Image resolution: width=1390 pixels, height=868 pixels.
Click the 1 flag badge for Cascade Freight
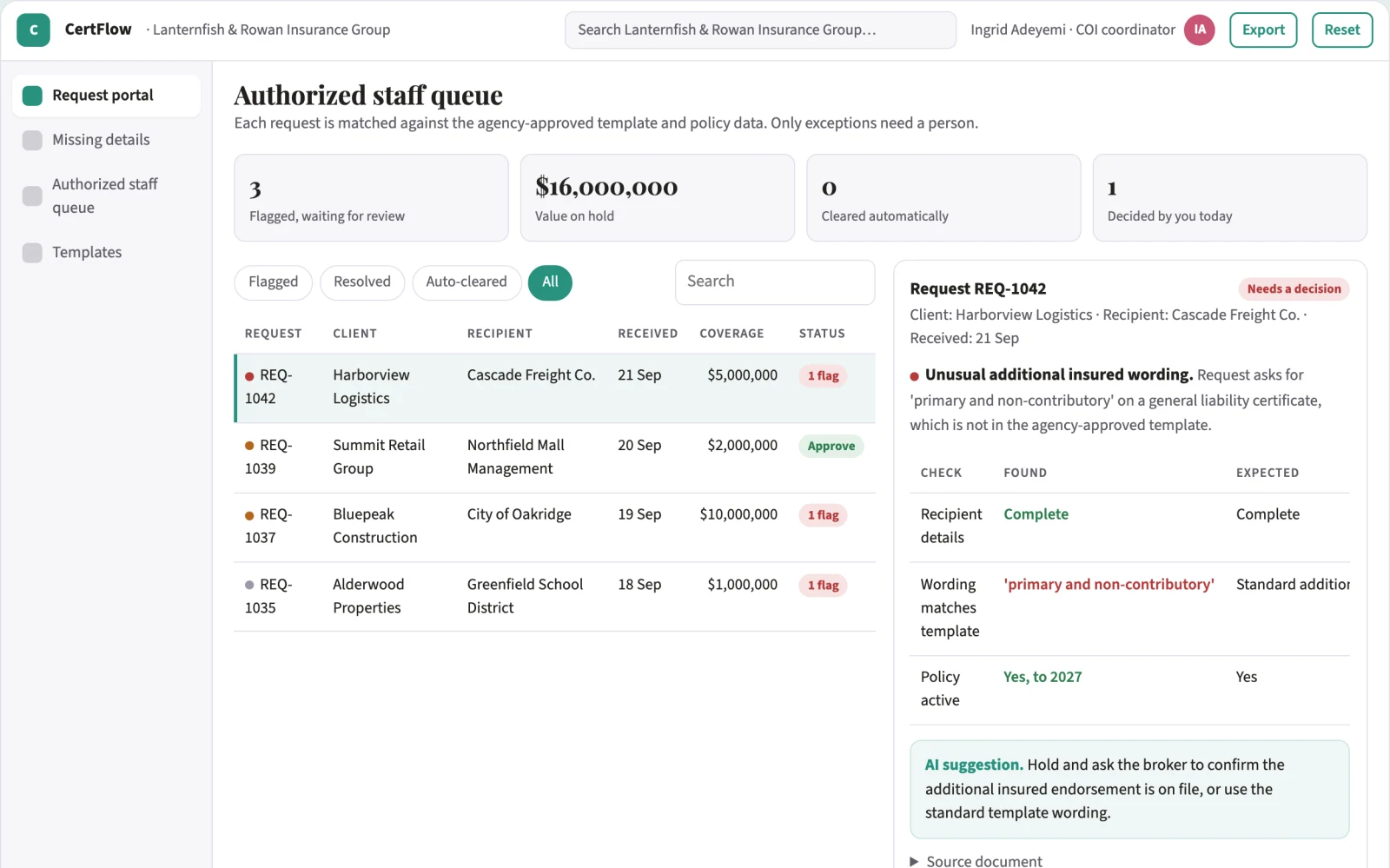coord(823,375)
